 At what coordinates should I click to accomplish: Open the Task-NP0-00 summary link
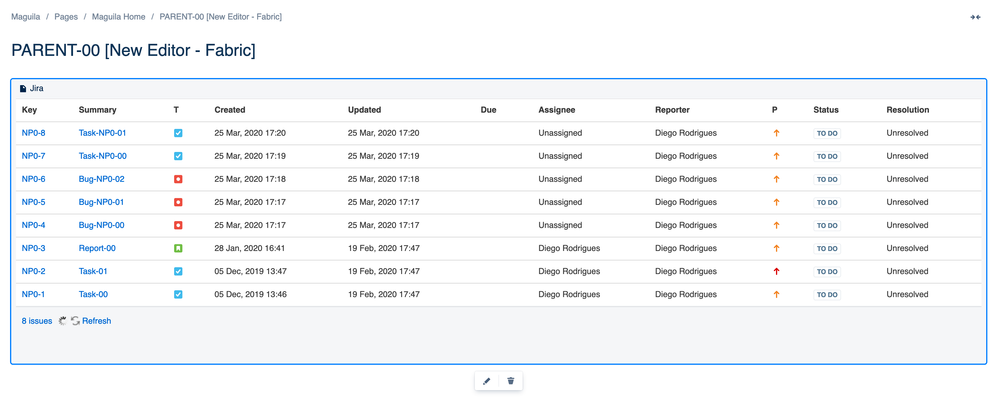[102, 157]
